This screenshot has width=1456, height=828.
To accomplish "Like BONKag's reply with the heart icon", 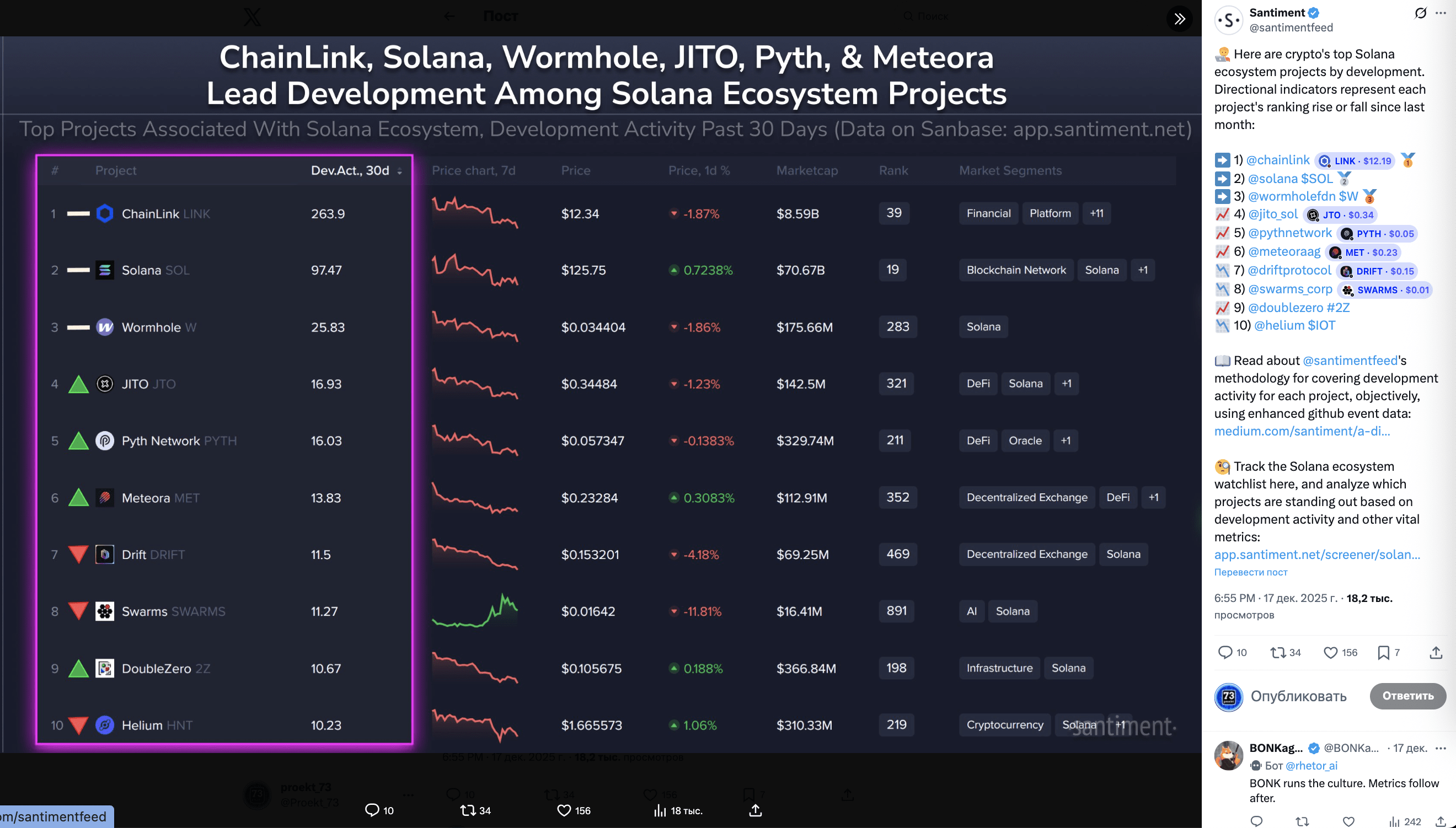I will 1347,821.
